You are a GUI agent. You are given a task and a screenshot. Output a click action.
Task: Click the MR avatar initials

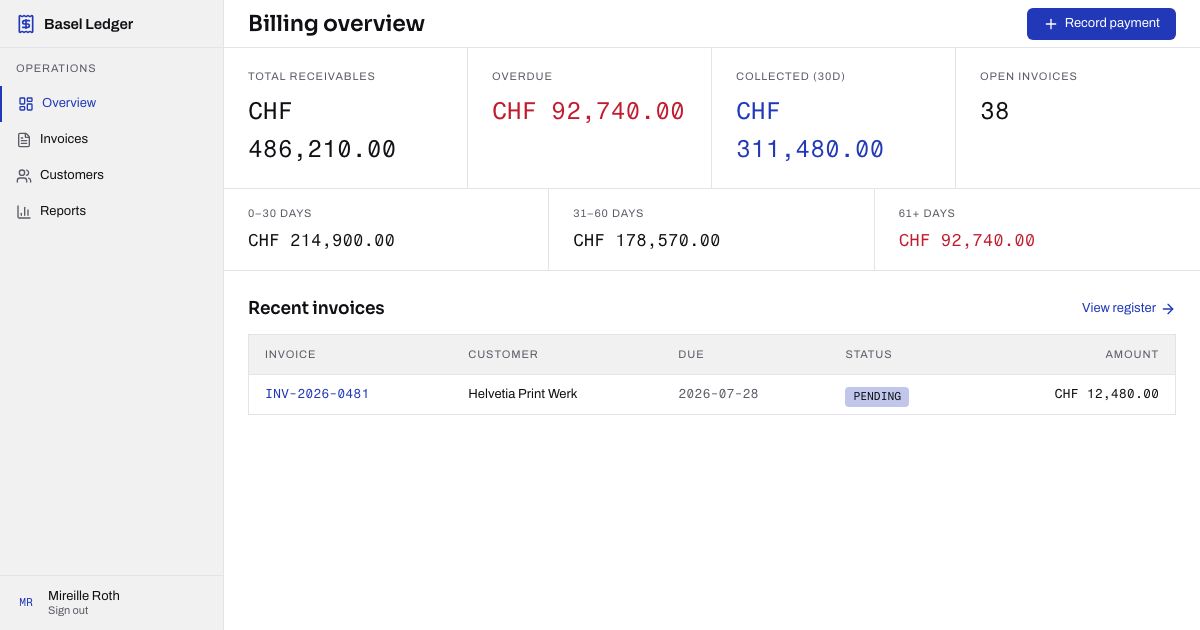(x=26, y=603)
